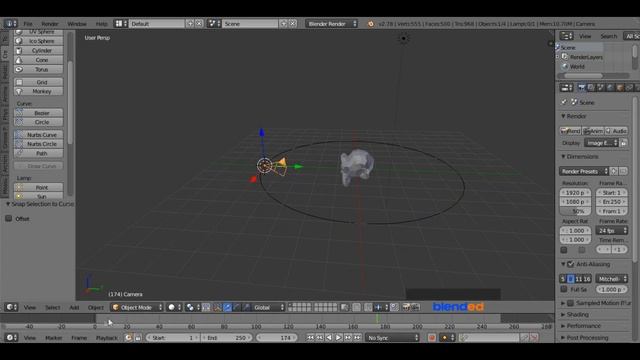Viewport: 640px width, 360px height.
Task: Add a Nurbs Curve
Action: (38, 134)
